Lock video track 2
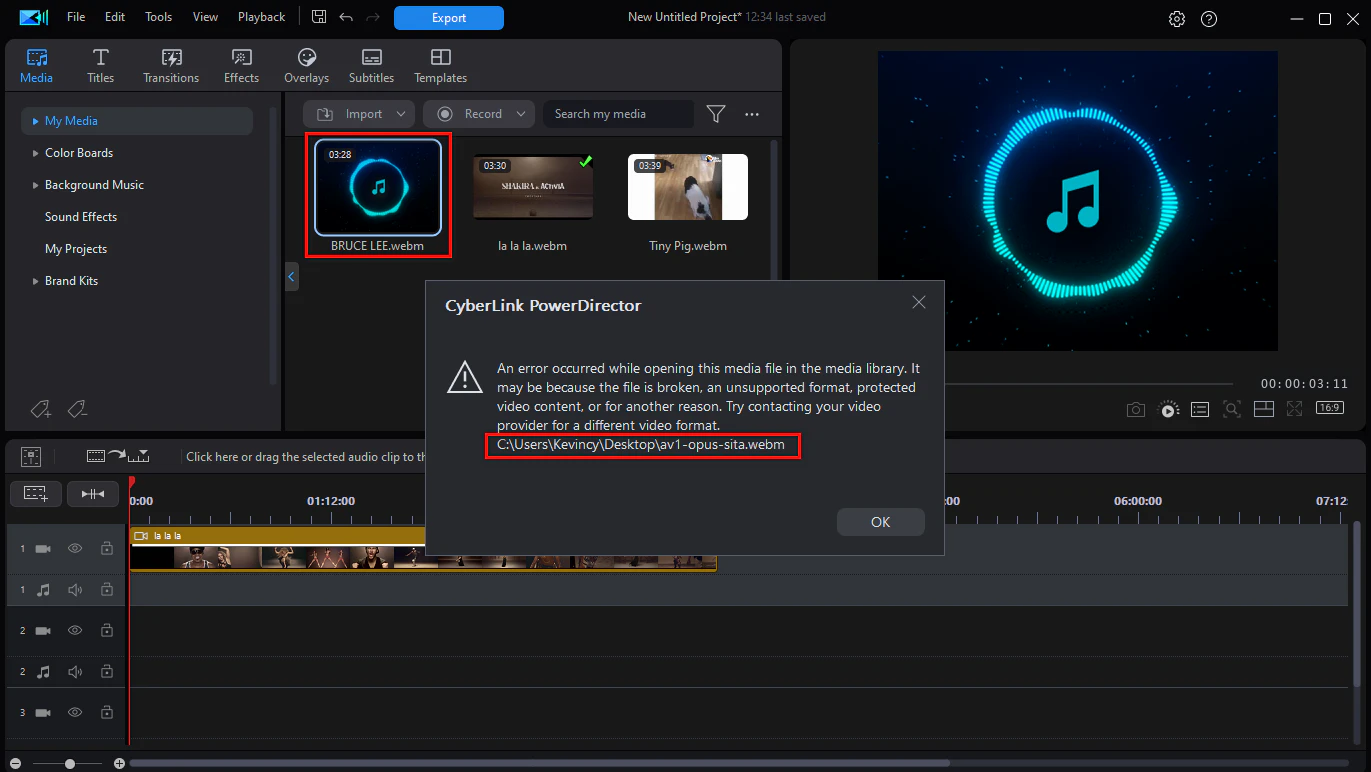Image resolution: width=1371 pixels, height=772 pixels. click(x=106, y=631)
